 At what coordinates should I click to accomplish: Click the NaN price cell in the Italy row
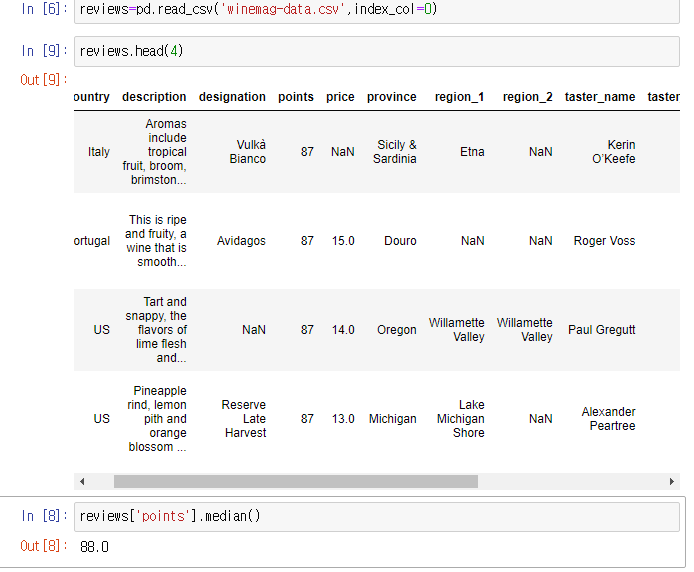tap(343, 152)
